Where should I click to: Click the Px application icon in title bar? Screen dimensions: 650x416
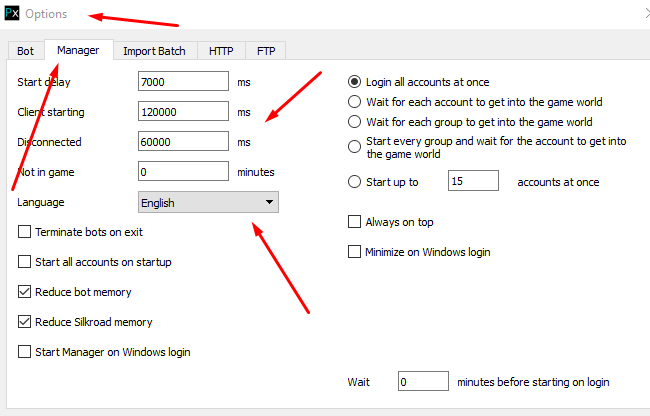click(x=12, y=14)
